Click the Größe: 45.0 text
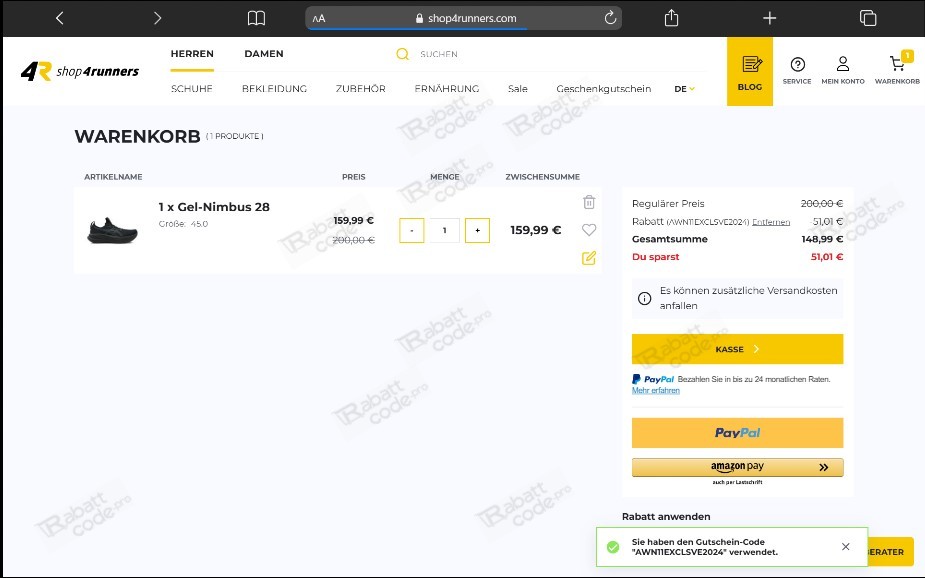This screenshot has height=578, width=925. pos(183,224)
